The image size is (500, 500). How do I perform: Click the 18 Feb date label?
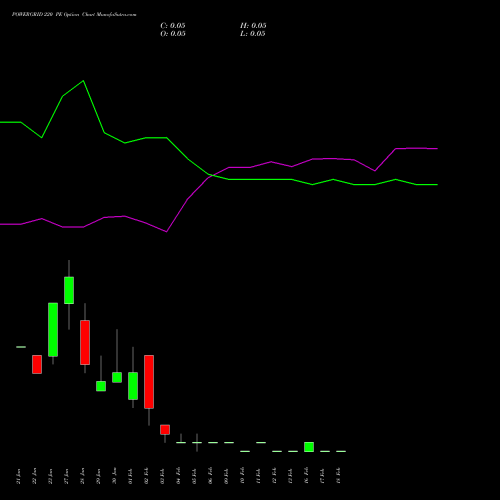point(339,476)
